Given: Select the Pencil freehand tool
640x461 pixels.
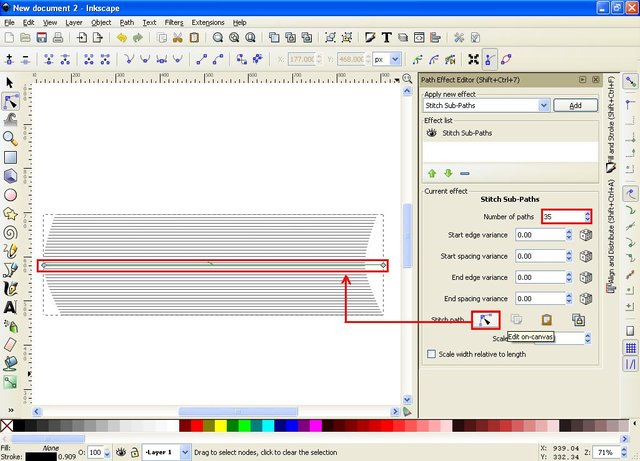Looking at the screenshot, I should [x=10, y=251].
